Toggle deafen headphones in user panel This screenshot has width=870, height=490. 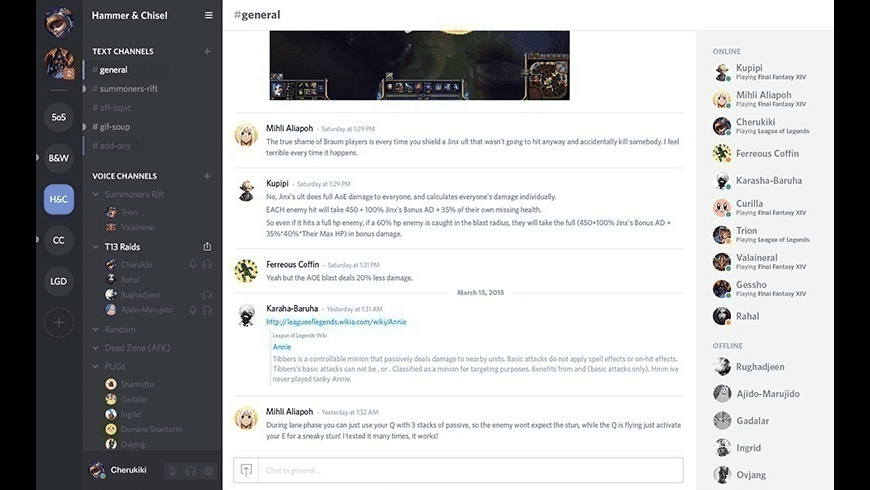click(x=190, y=471)
